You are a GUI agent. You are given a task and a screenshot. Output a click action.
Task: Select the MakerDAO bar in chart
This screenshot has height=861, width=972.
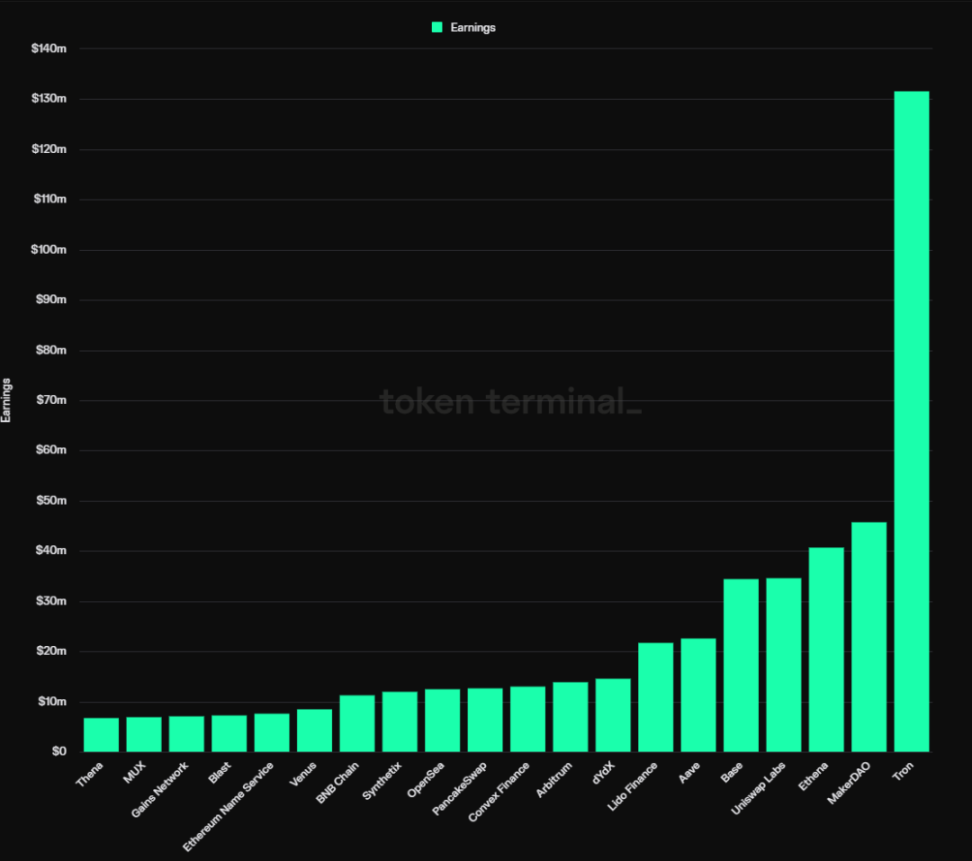point(868,636)
